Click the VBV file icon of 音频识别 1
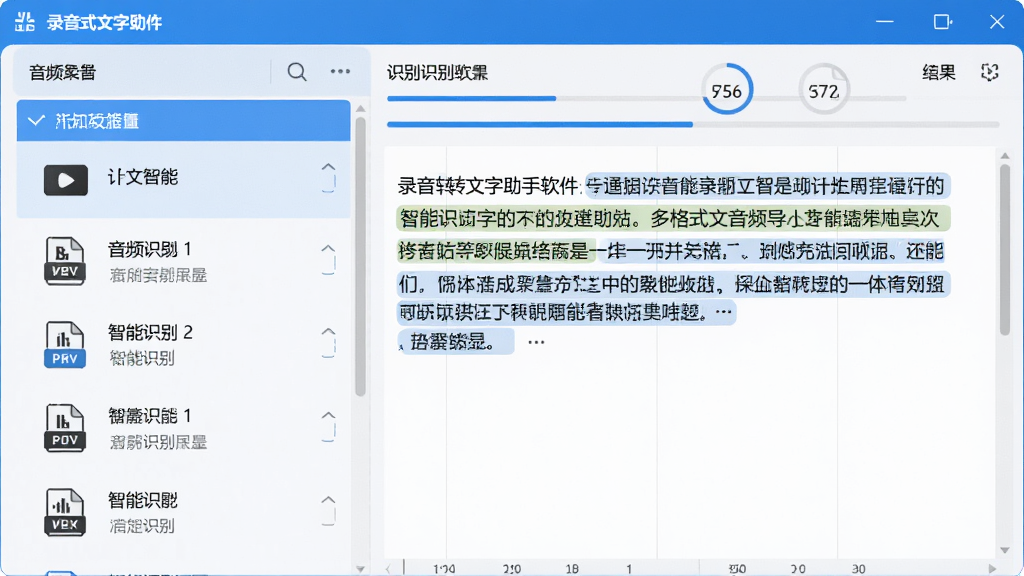This screenshot has height=576, width=1024. click(x=65, y=261)
